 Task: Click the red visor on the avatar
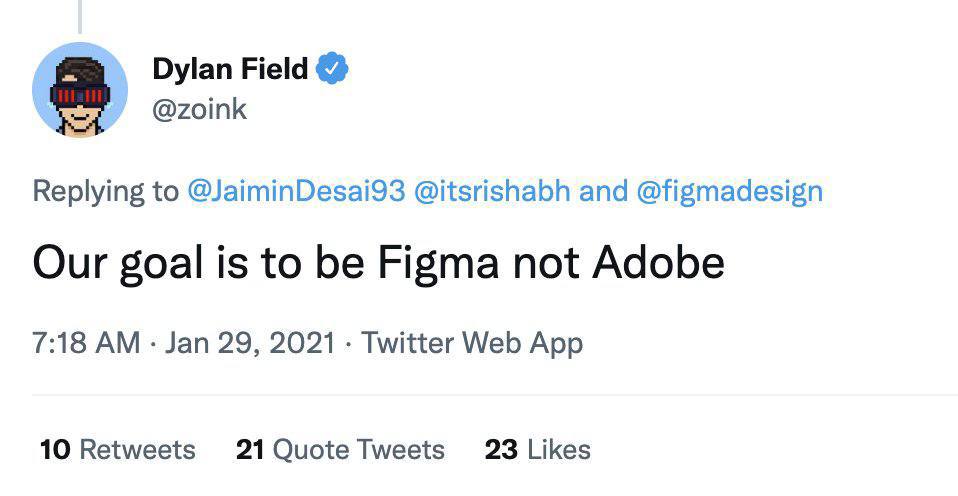(80, 95)
